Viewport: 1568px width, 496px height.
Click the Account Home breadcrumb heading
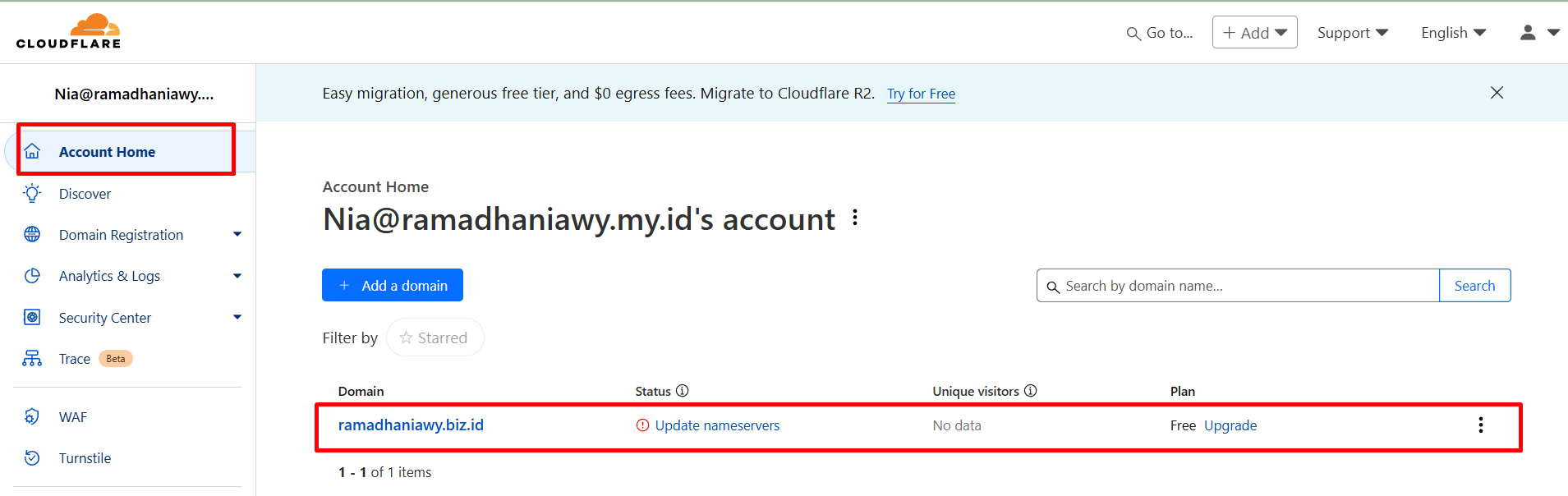(x=375, y=187)
